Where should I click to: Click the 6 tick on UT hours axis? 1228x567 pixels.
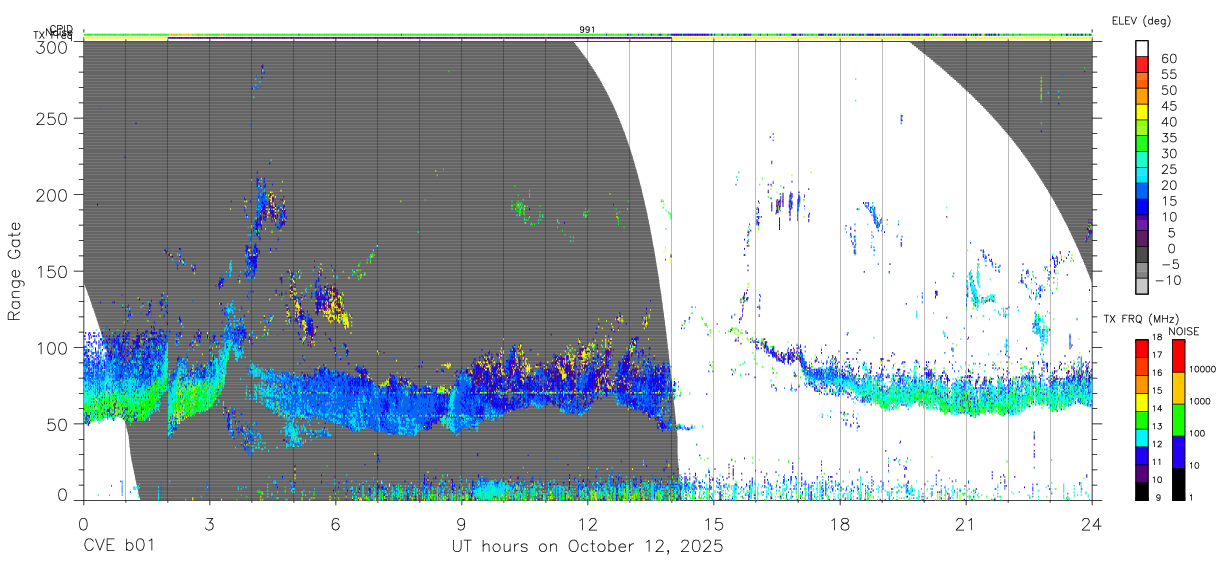[x=335, y=524]
